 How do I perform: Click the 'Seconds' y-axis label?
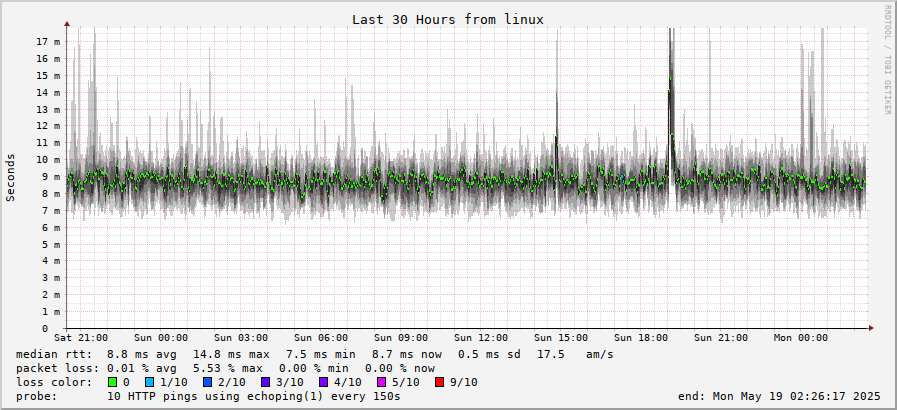pos(10,177)
